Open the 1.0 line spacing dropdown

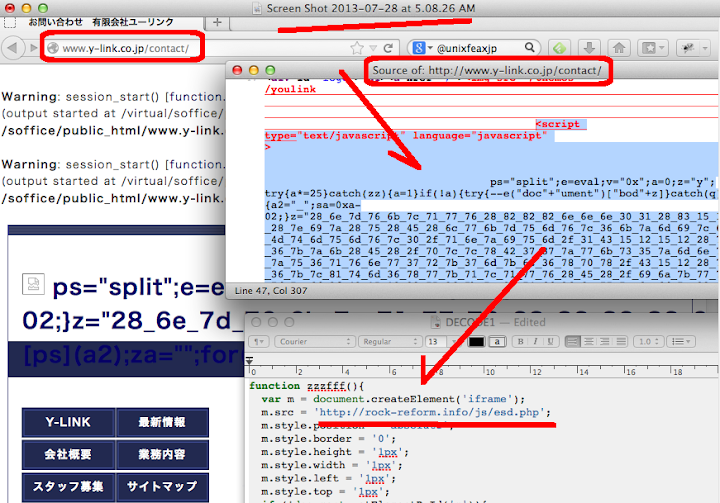tap(648, 341)
